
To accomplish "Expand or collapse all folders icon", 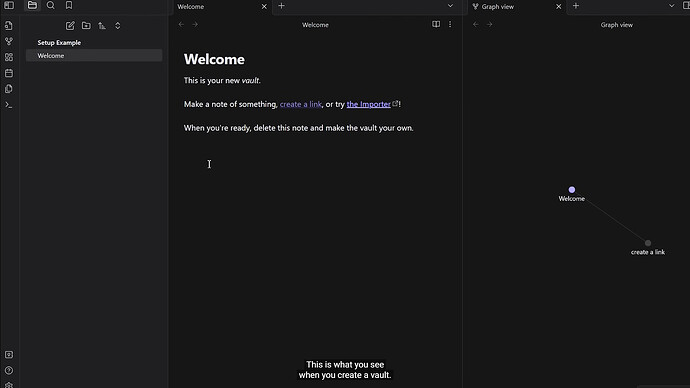I will point(117,26).
